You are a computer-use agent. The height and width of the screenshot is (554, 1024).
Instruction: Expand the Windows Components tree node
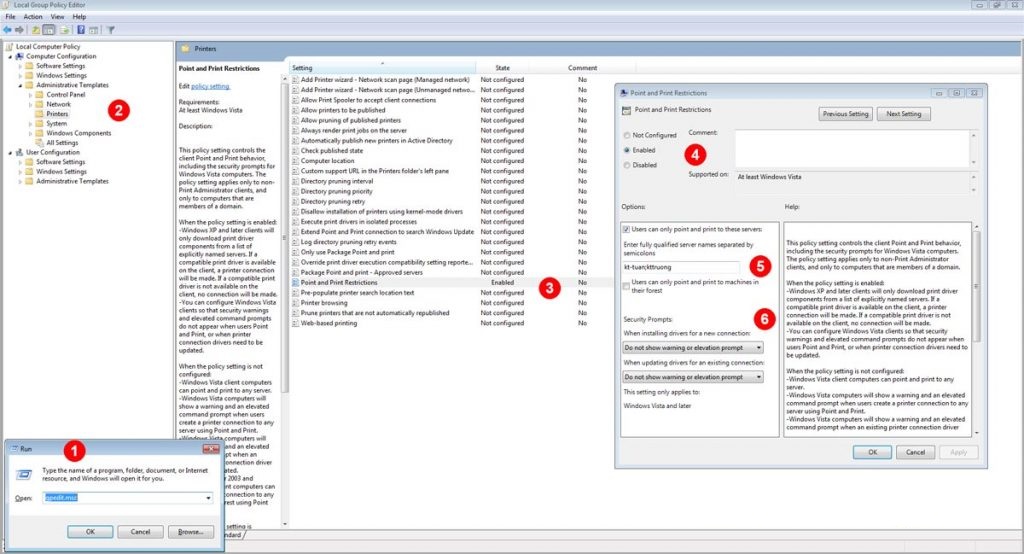[32, 133]
